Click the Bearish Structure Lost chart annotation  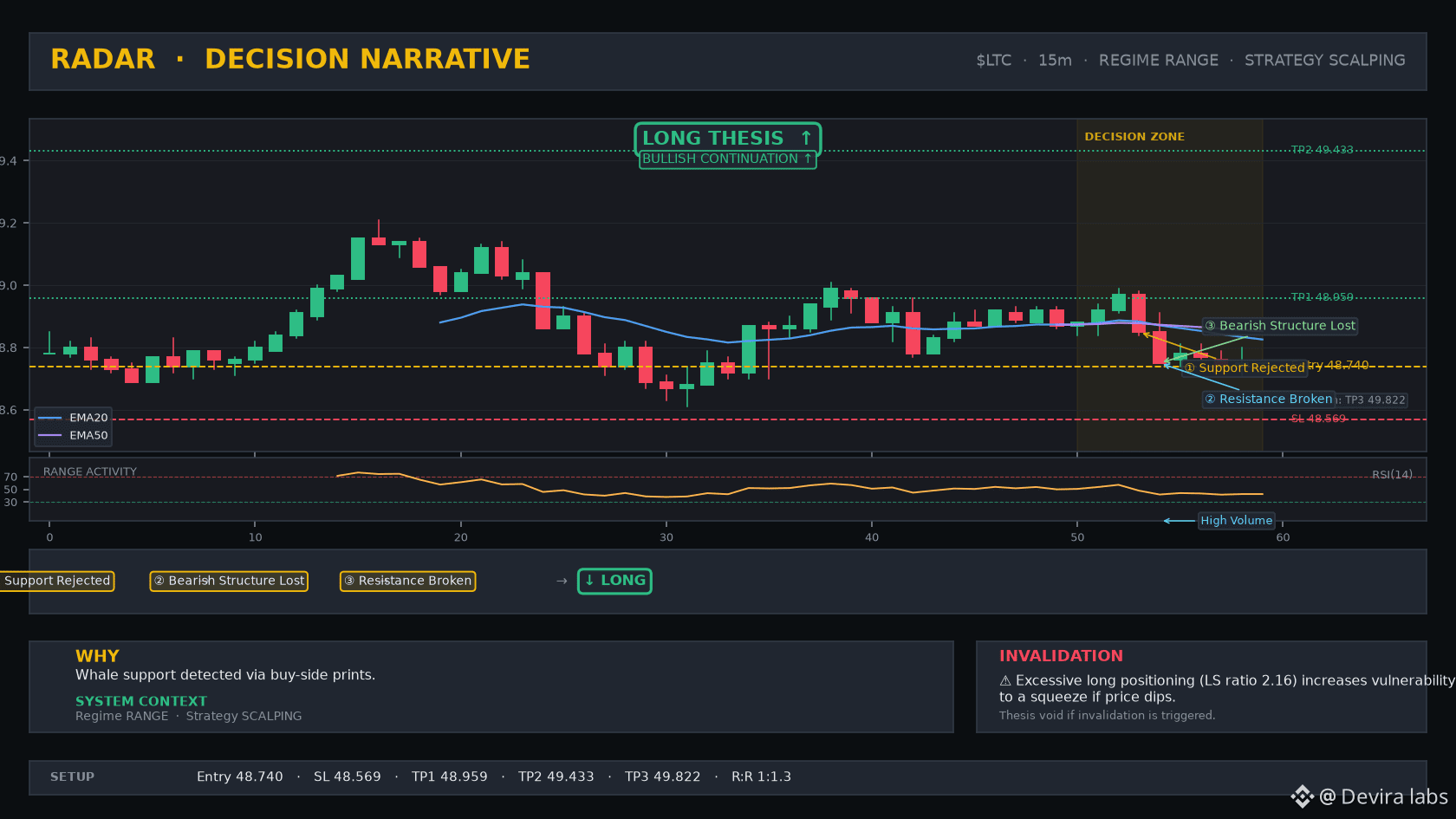pos(1280,326)
